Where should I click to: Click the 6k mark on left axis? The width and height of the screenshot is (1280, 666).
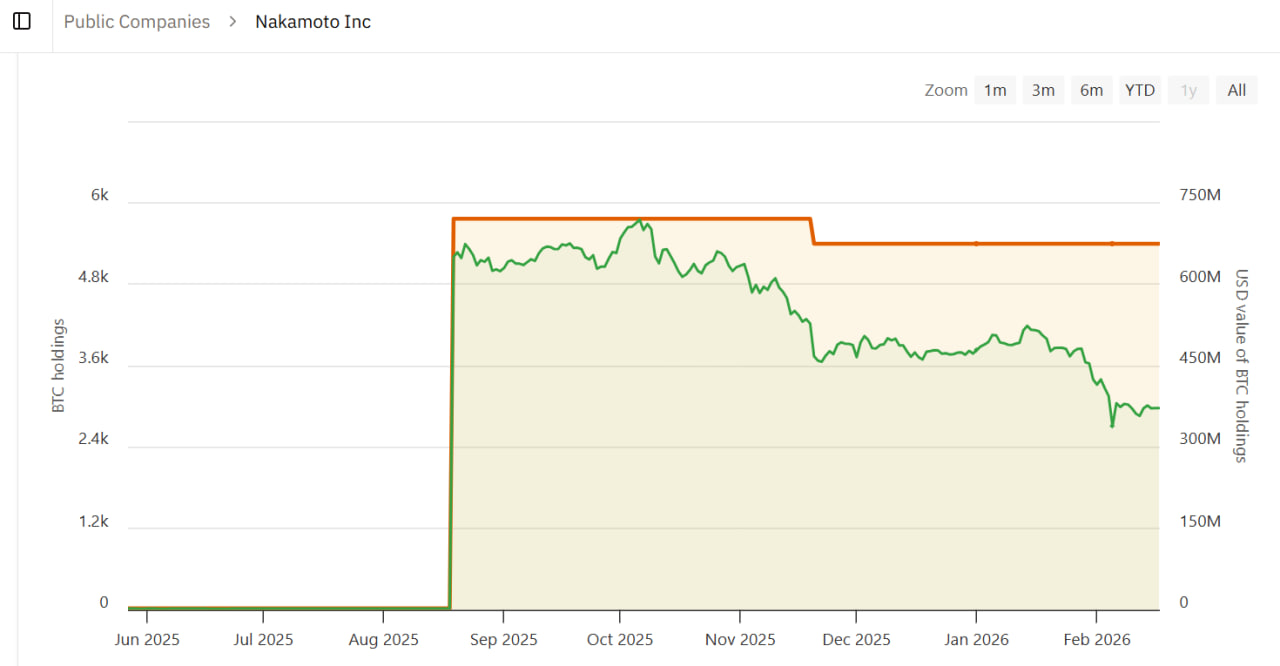point(99,194)
